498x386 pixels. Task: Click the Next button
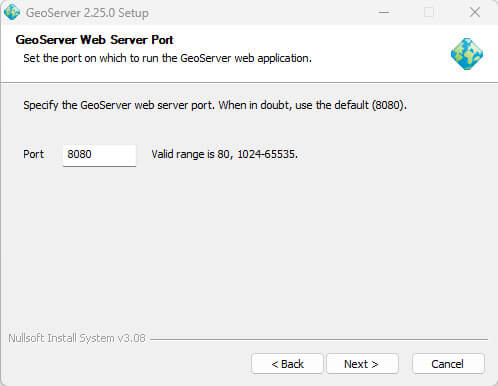coord(362,364)
